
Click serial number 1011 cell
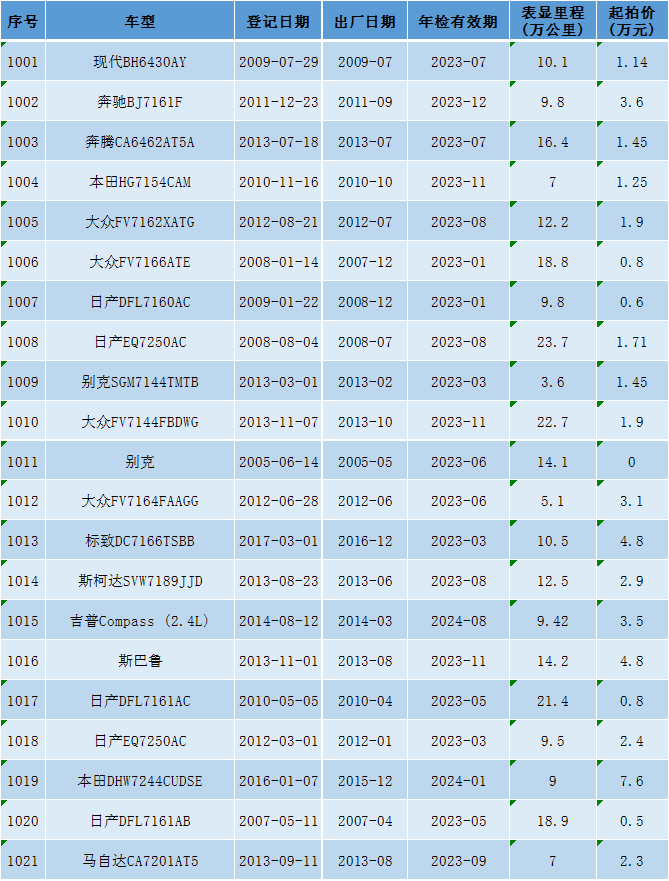(x=23, y=460)
